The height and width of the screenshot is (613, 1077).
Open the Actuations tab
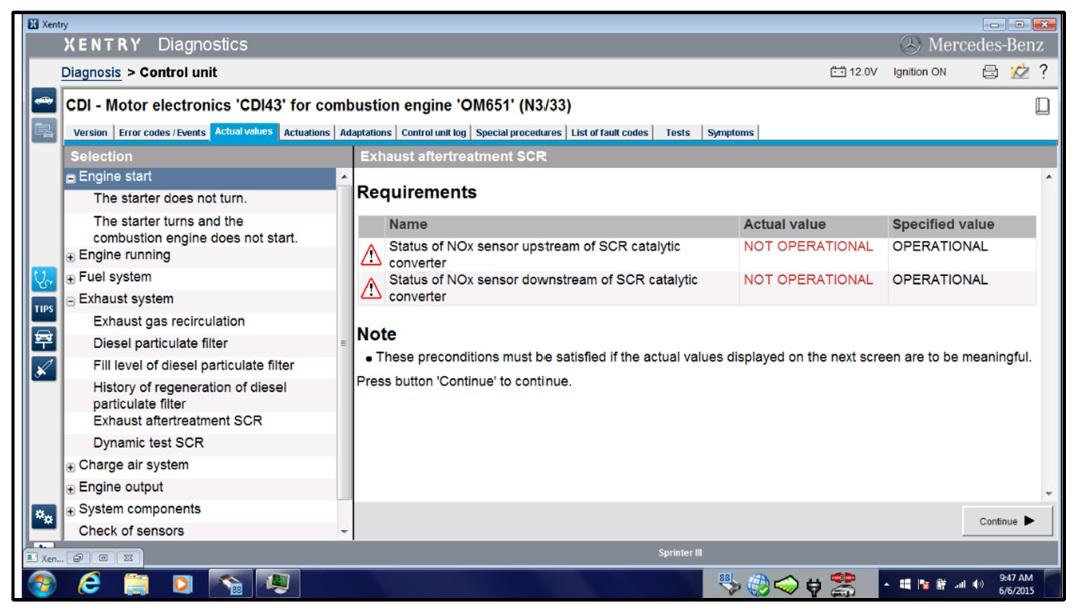306,133
